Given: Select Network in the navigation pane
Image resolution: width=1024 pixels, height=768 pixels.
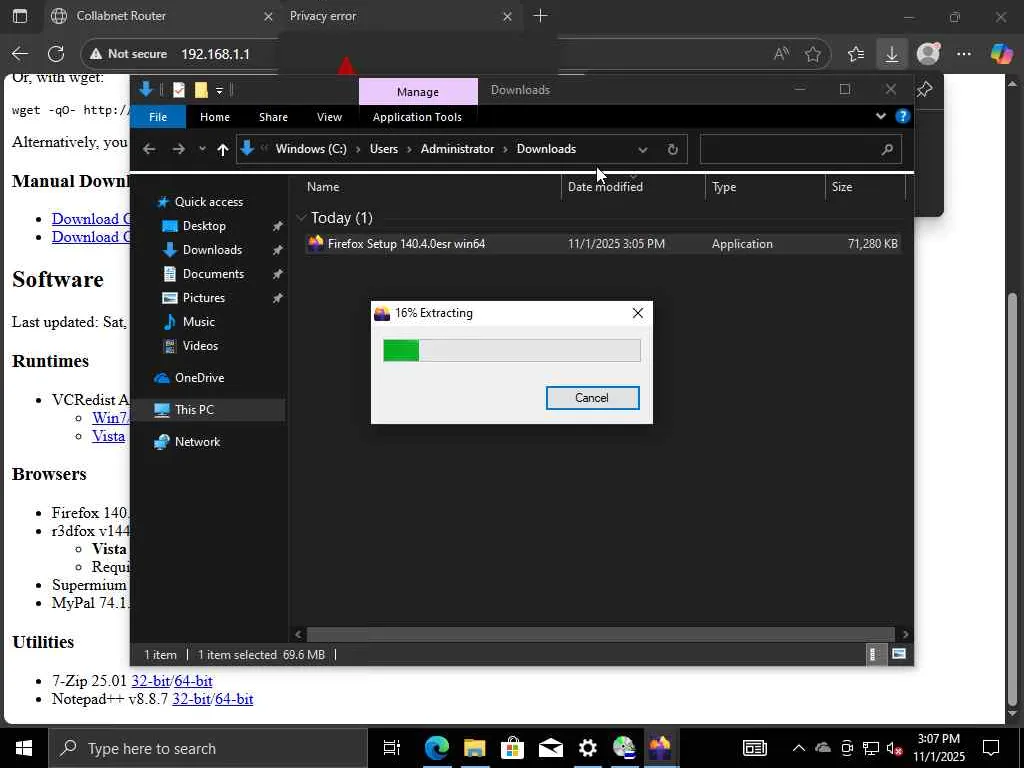Looking at the screenshot, I should coord(197,441).
